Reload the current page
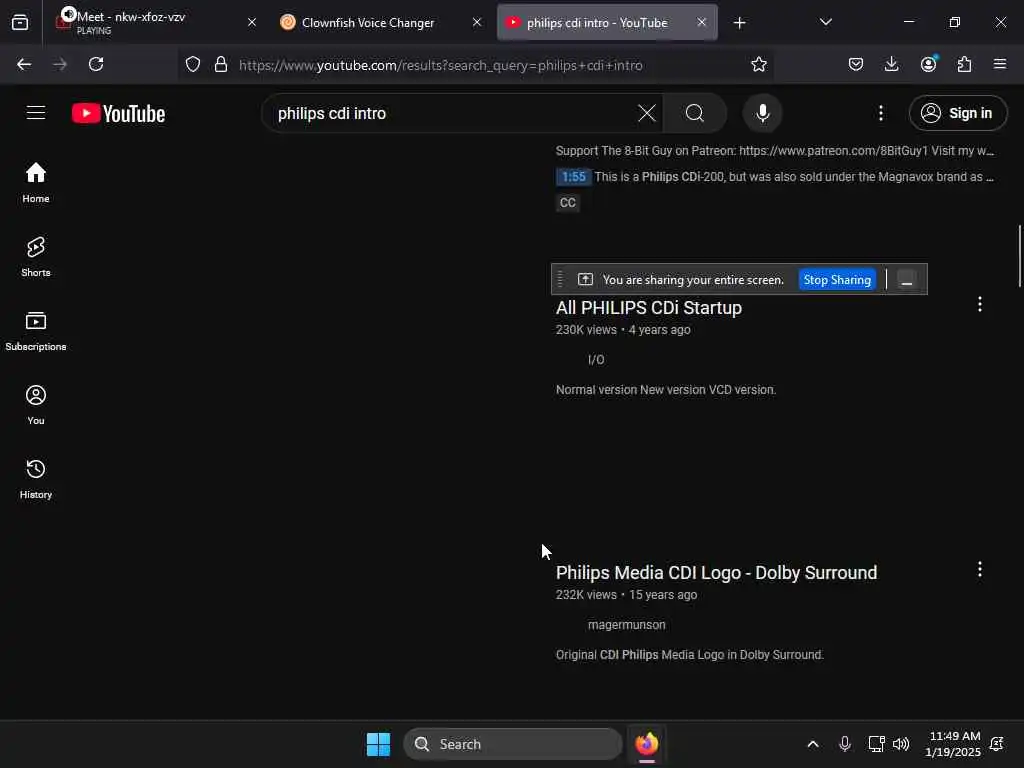Viewport: 1024px width, 768px height. [96, 65]
